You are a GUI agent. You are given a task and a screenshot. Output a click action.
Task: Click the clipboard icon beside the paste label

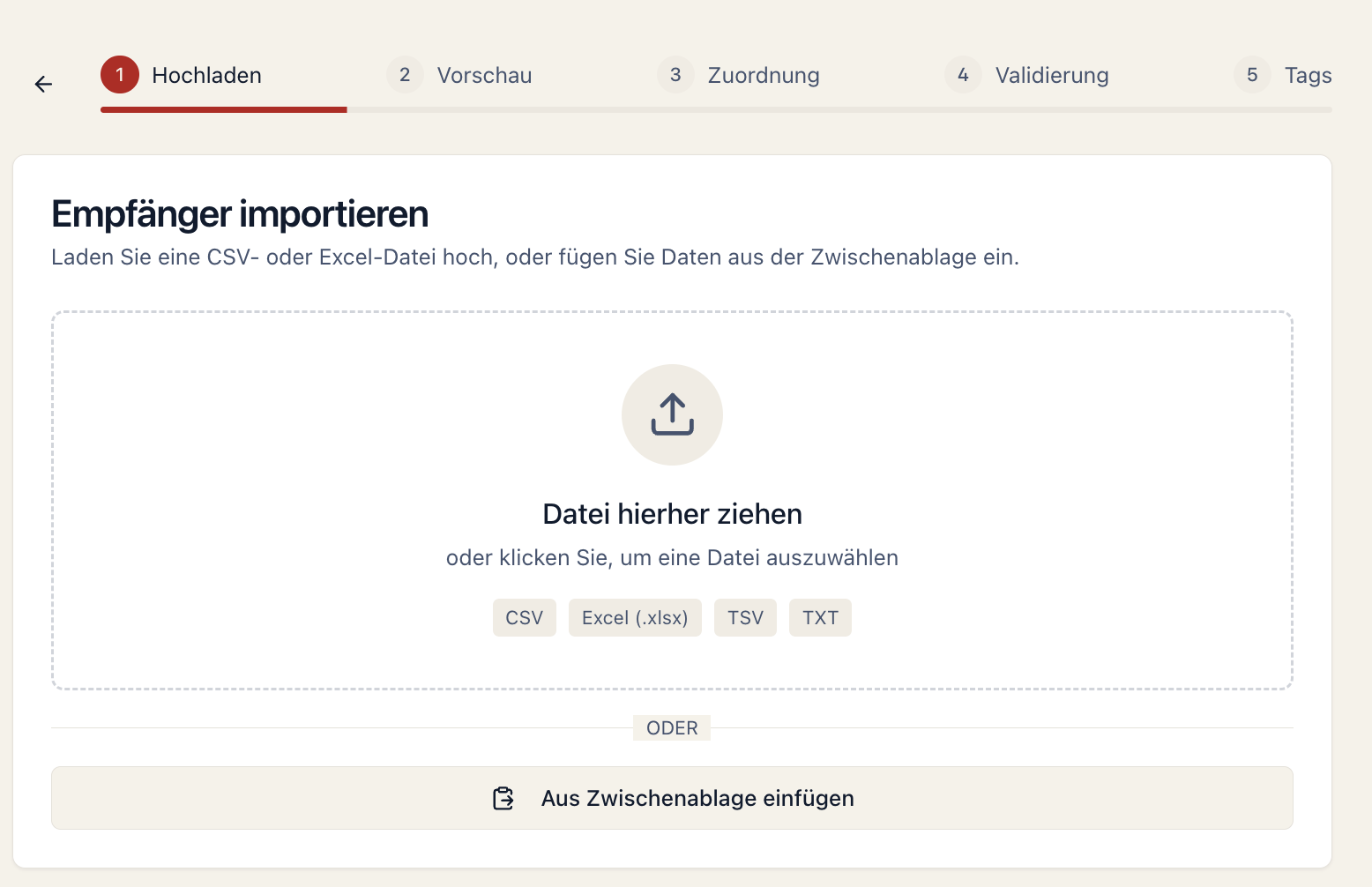click(503, 798)
